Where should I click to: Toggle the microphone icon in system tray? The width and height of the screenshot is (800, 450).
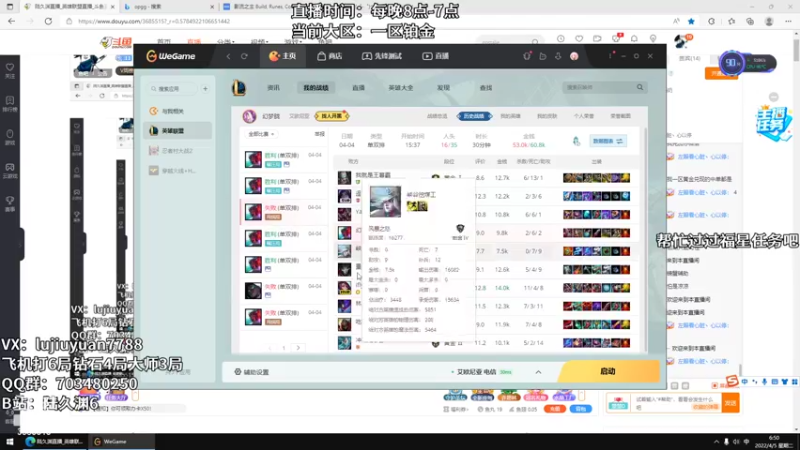[x=727, y=442]
